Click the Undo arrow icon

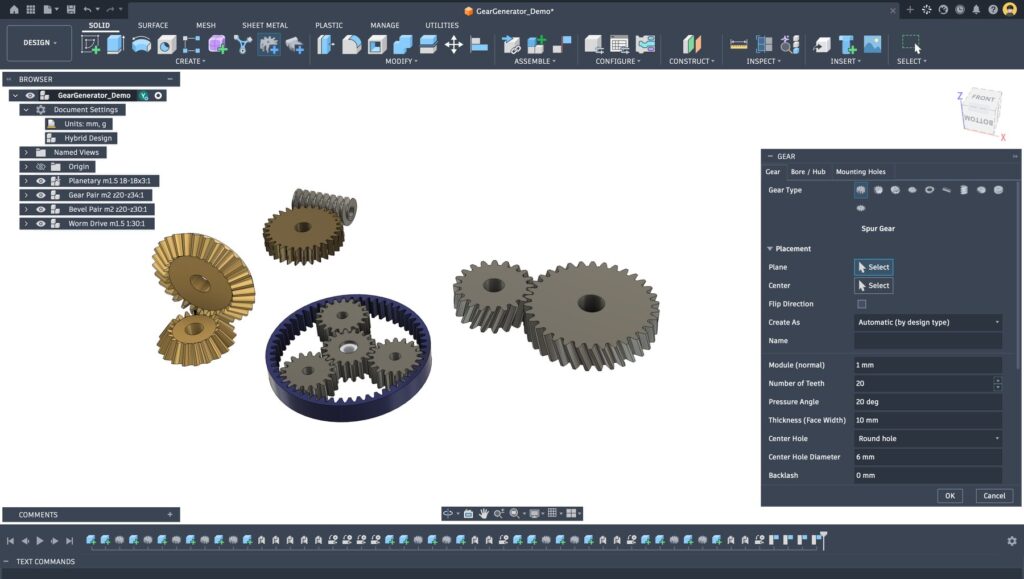(87, 10)
